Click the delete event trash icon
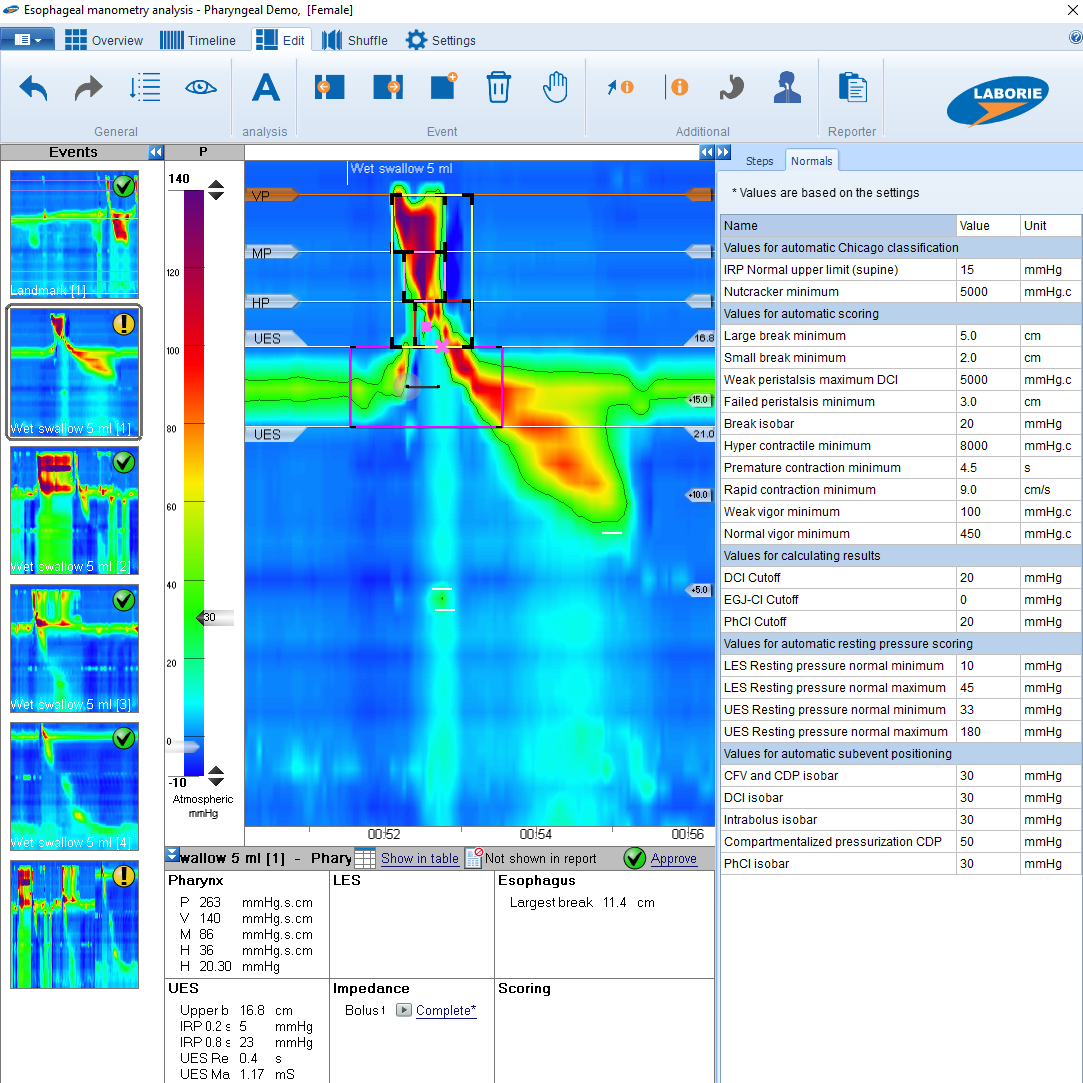The width and height of the screenshot is (1083, 1083). pyautogui.click(x=498, y=88)
